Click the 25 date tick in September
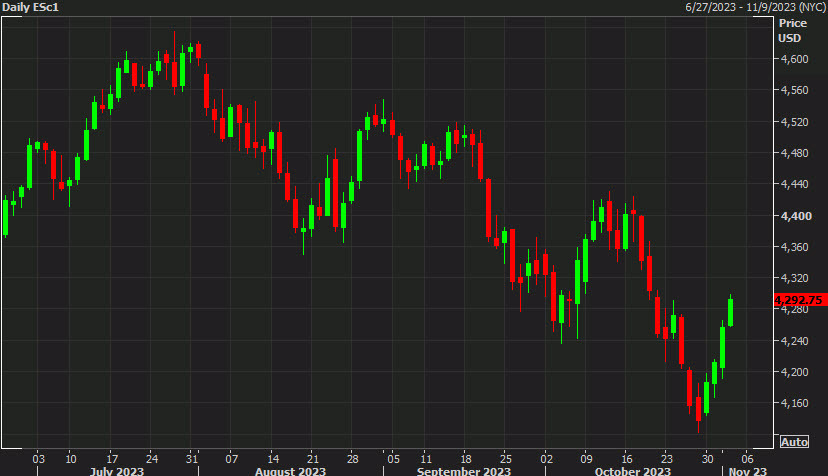This screenshot has height=476, width=828. click(x=506, y=459)
